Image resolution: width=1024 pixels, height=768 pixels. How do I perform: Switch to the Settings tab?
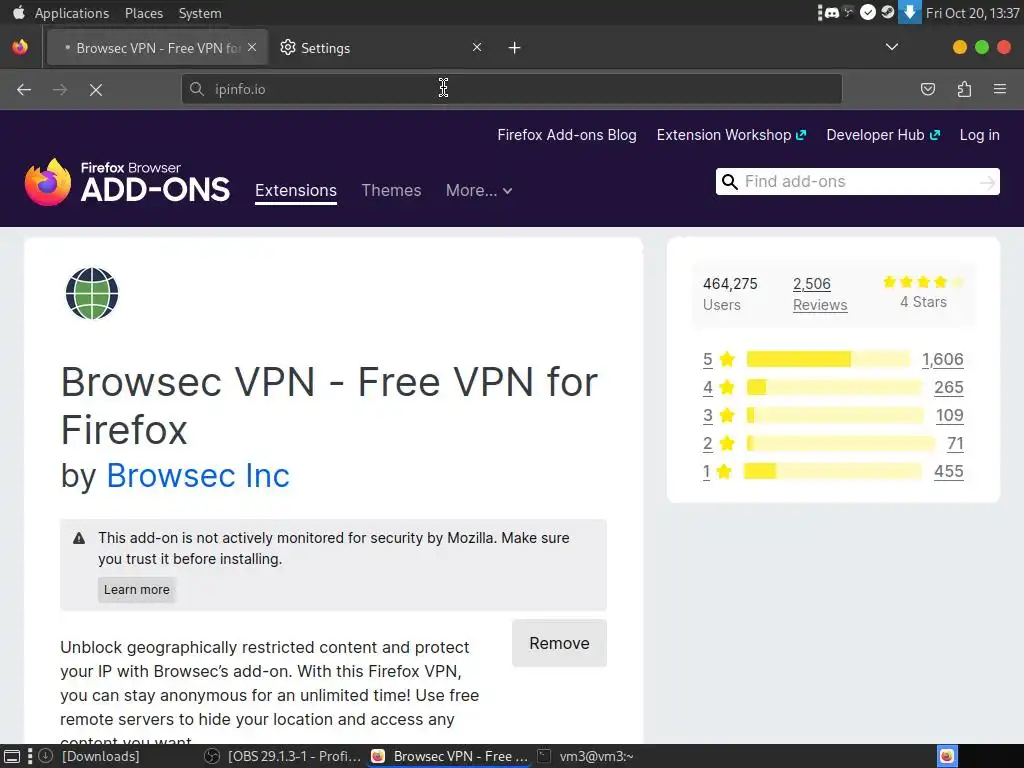point(379,48)
